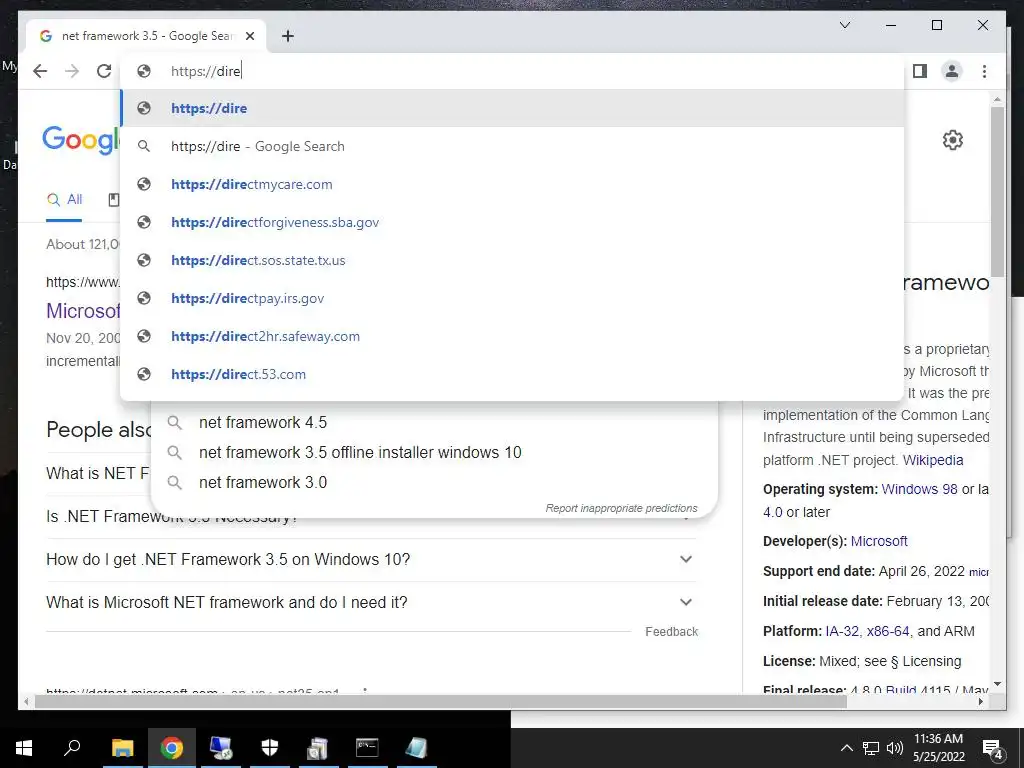Open the IA-32 platform link
The height and width of the screenshot is (768, 1024).
pos(842,631)
